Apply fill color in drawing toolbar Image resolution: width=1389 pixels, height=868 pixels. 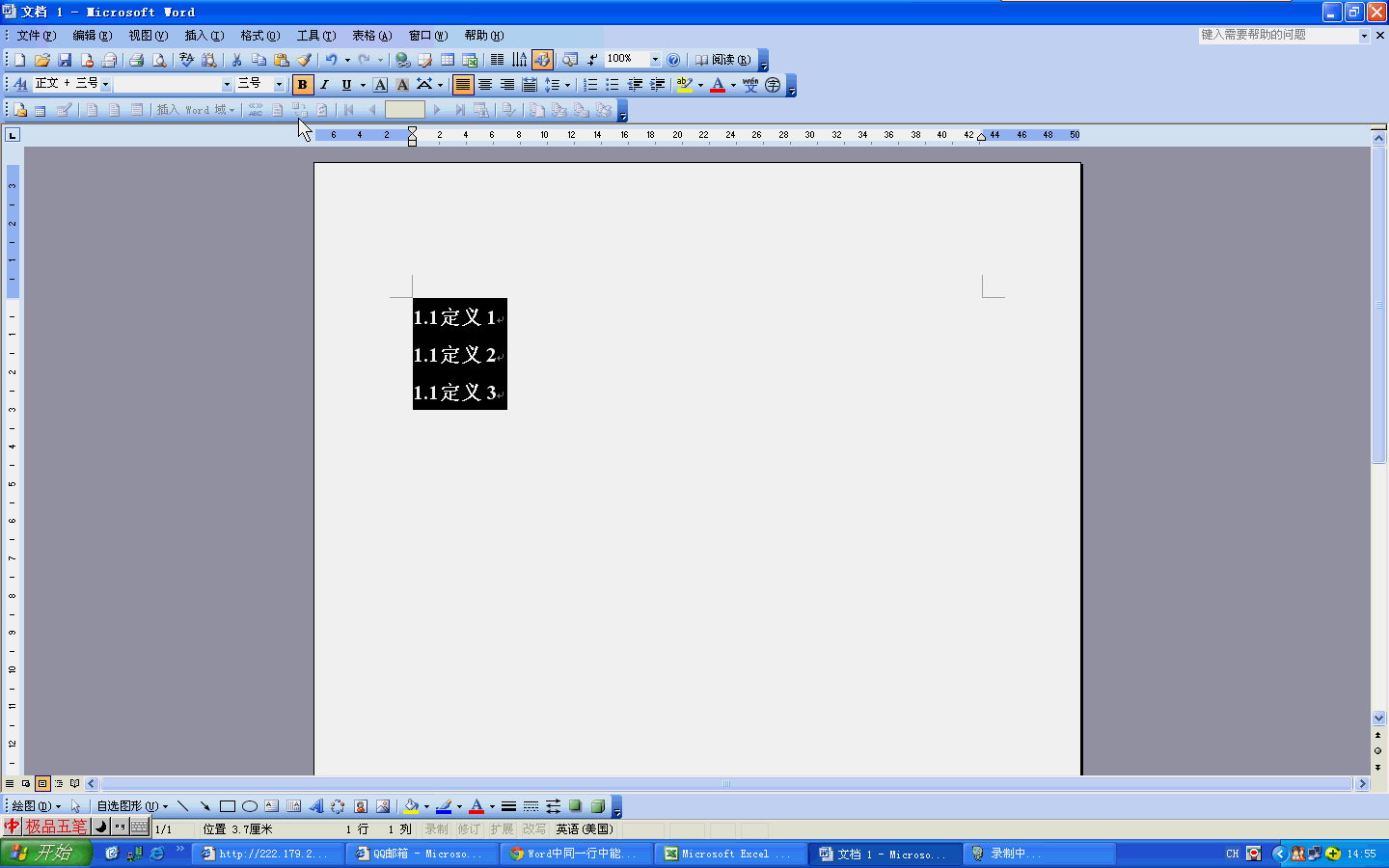(x=411, y=806)
